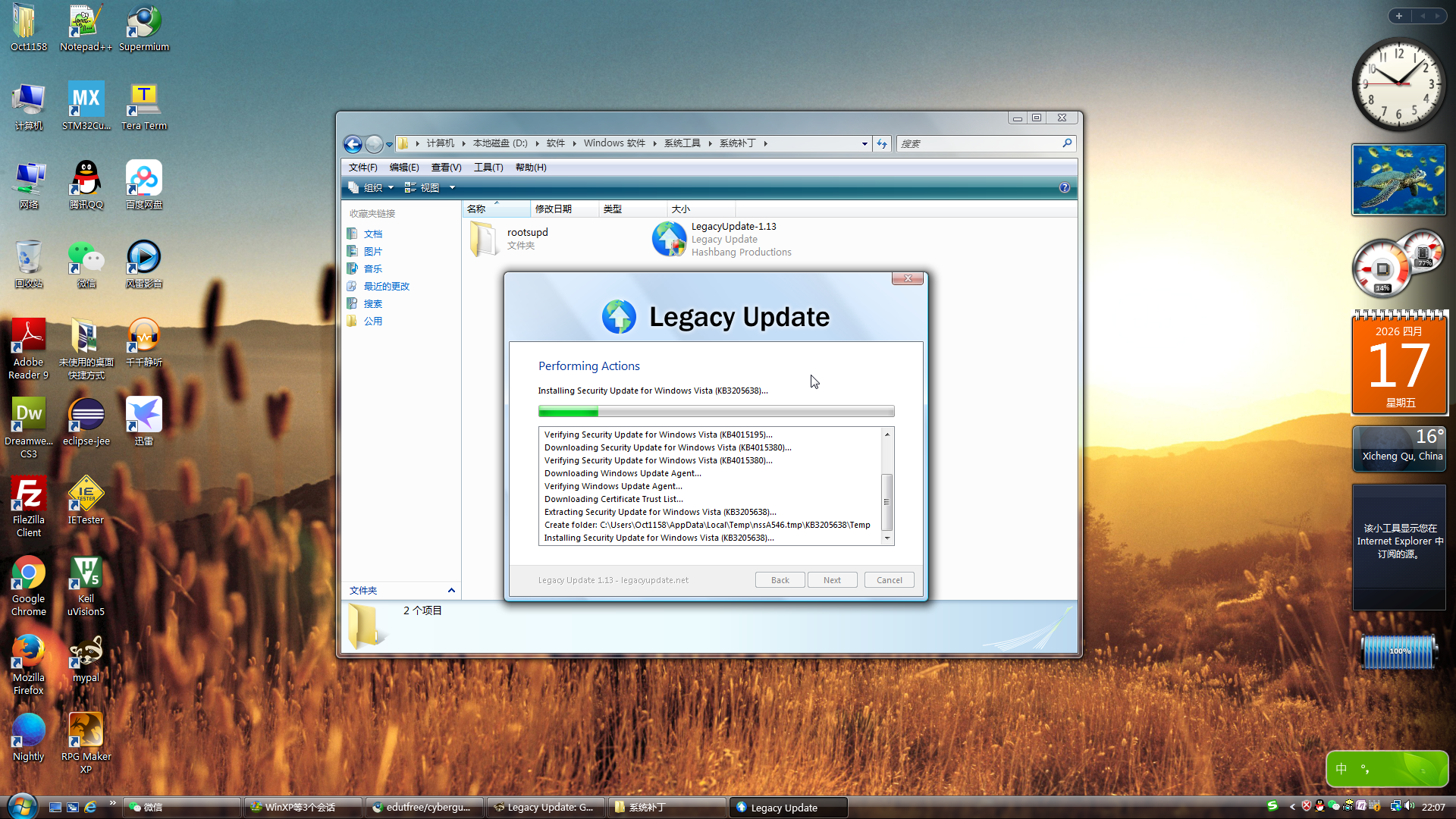Screen dimensions: 1456x819
Task: Open the 查看(V) menu
Action: point(446,168)
